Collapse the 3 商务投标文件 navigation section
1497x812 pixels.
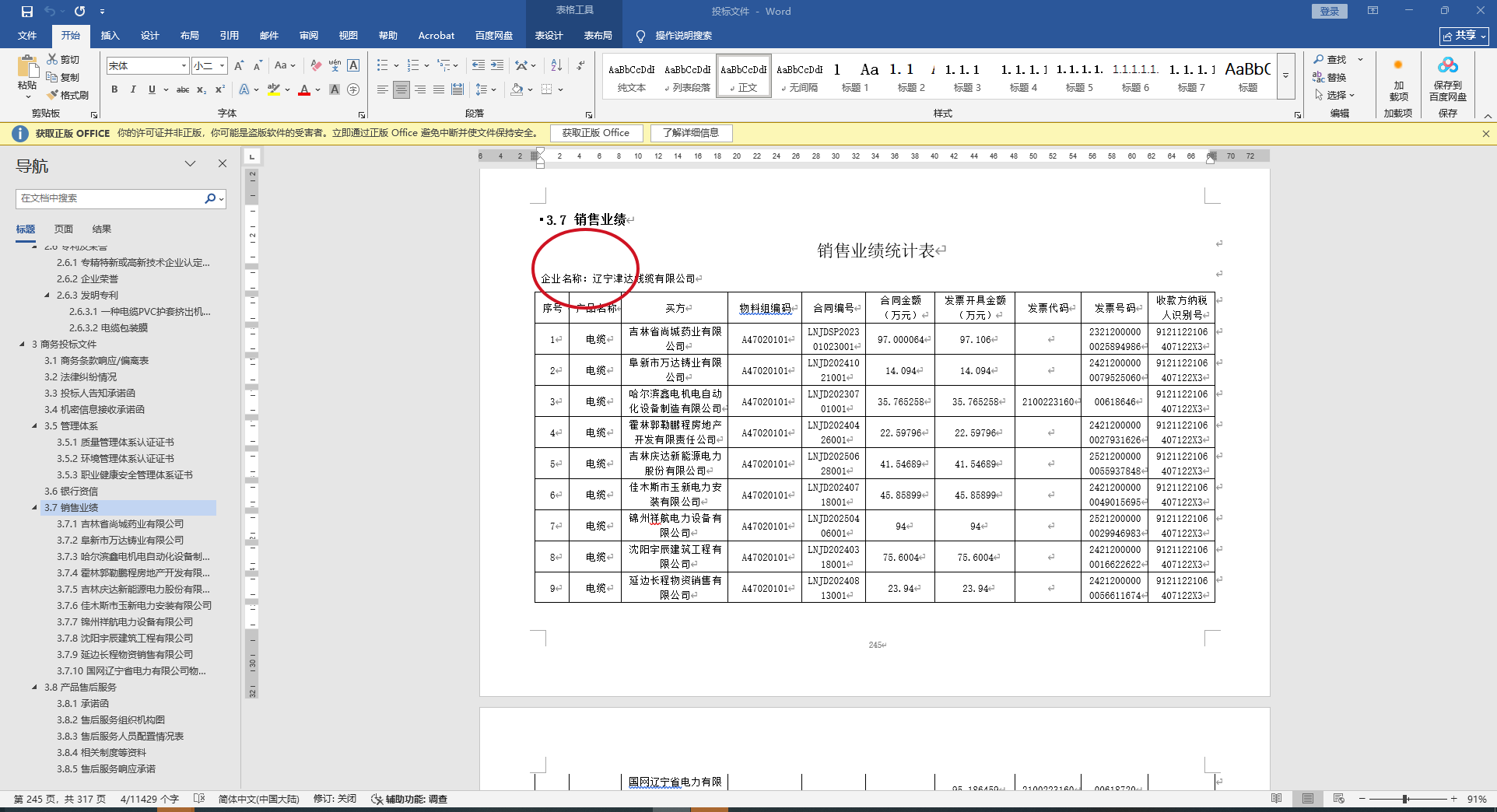(x=22, y=344)
